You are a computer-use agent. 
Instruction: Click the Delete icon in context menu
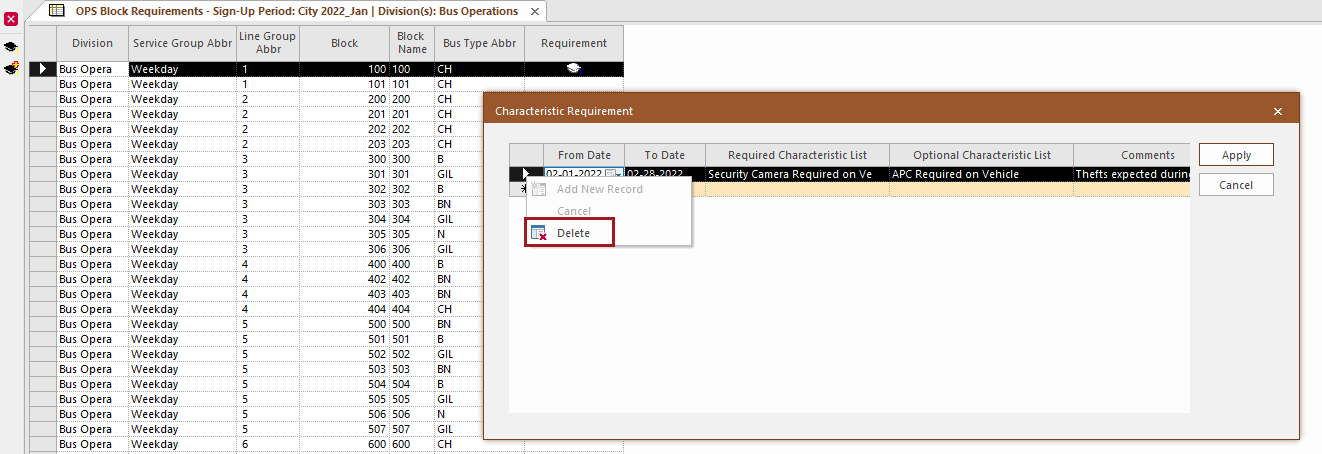539,233
